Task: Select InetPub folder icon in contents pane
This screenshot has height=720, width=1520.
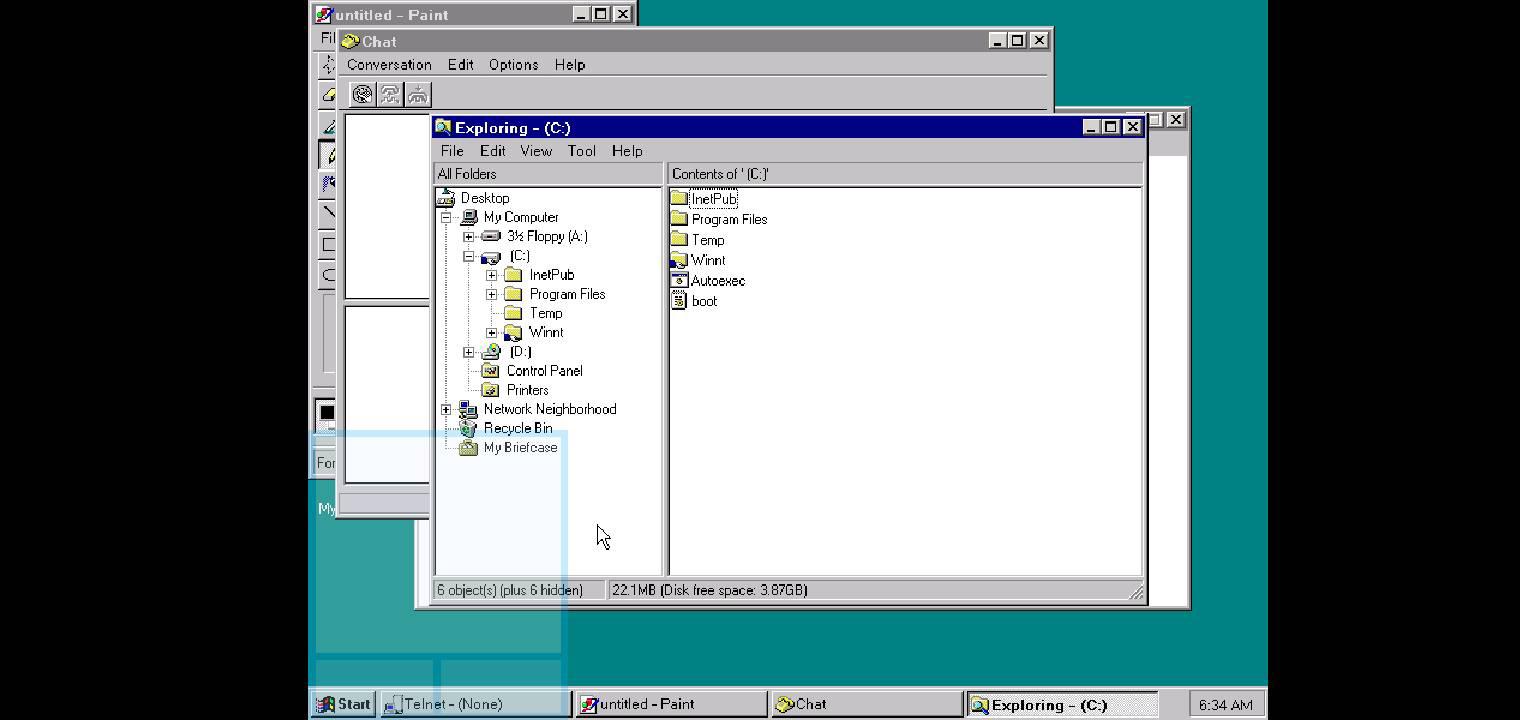Action: (680, 198)
